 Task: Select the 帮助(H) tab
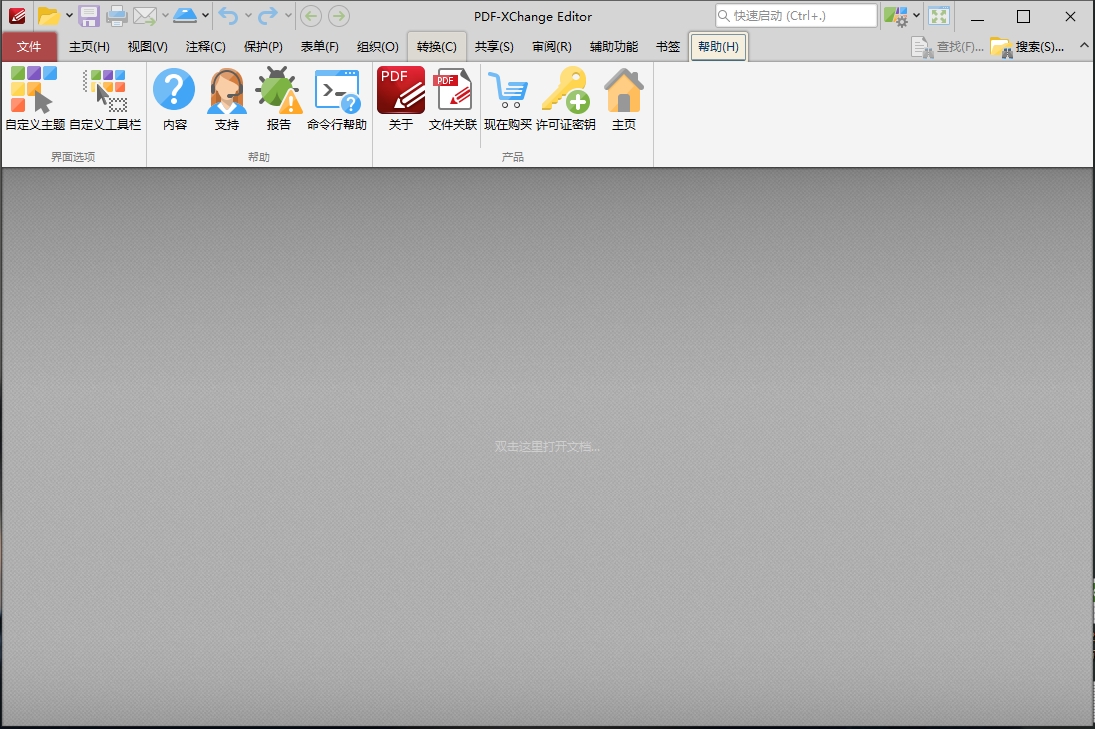pyautogui.click(x=719, y=47)
